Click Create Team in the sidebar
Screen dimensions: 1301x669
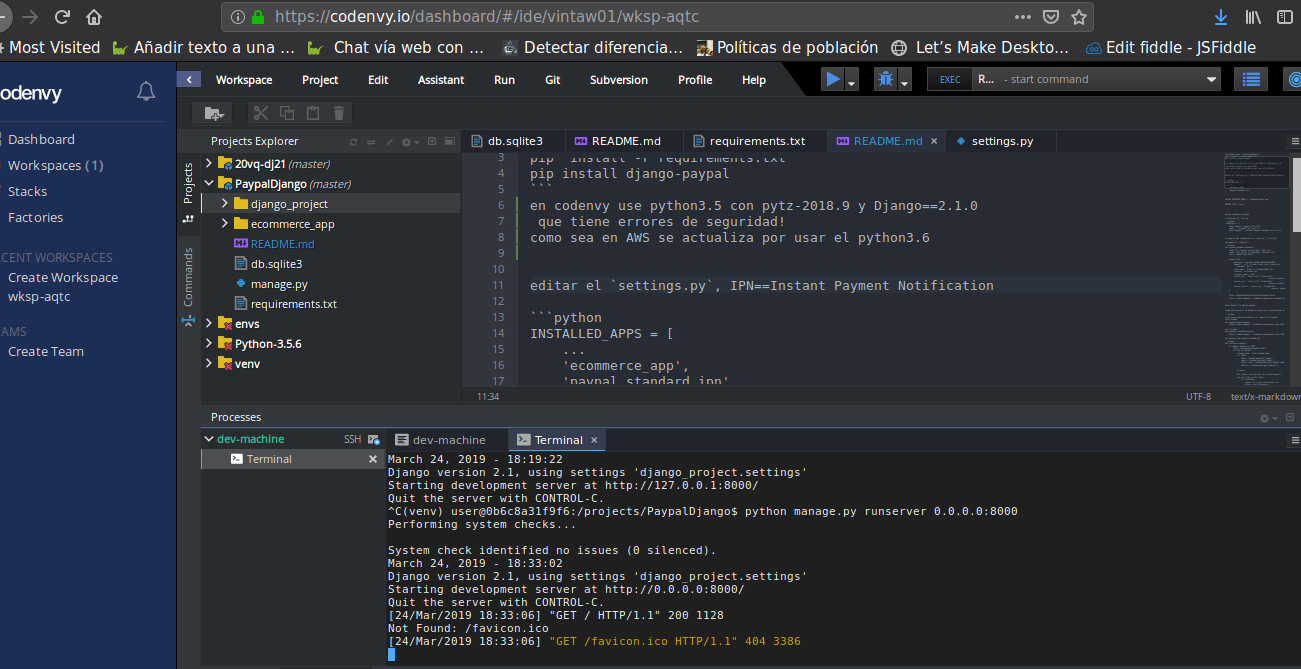pyautogui.click(x=46, y=352)
